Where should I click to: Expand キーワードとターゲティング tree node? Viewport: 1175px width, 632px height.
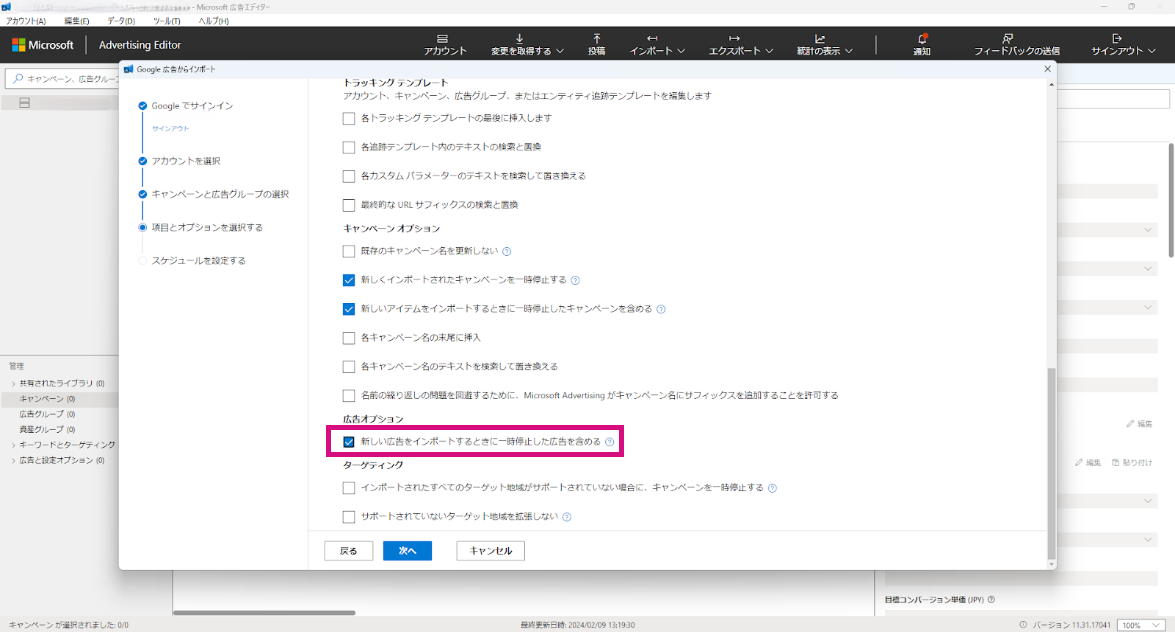click(x=13, y=445)
